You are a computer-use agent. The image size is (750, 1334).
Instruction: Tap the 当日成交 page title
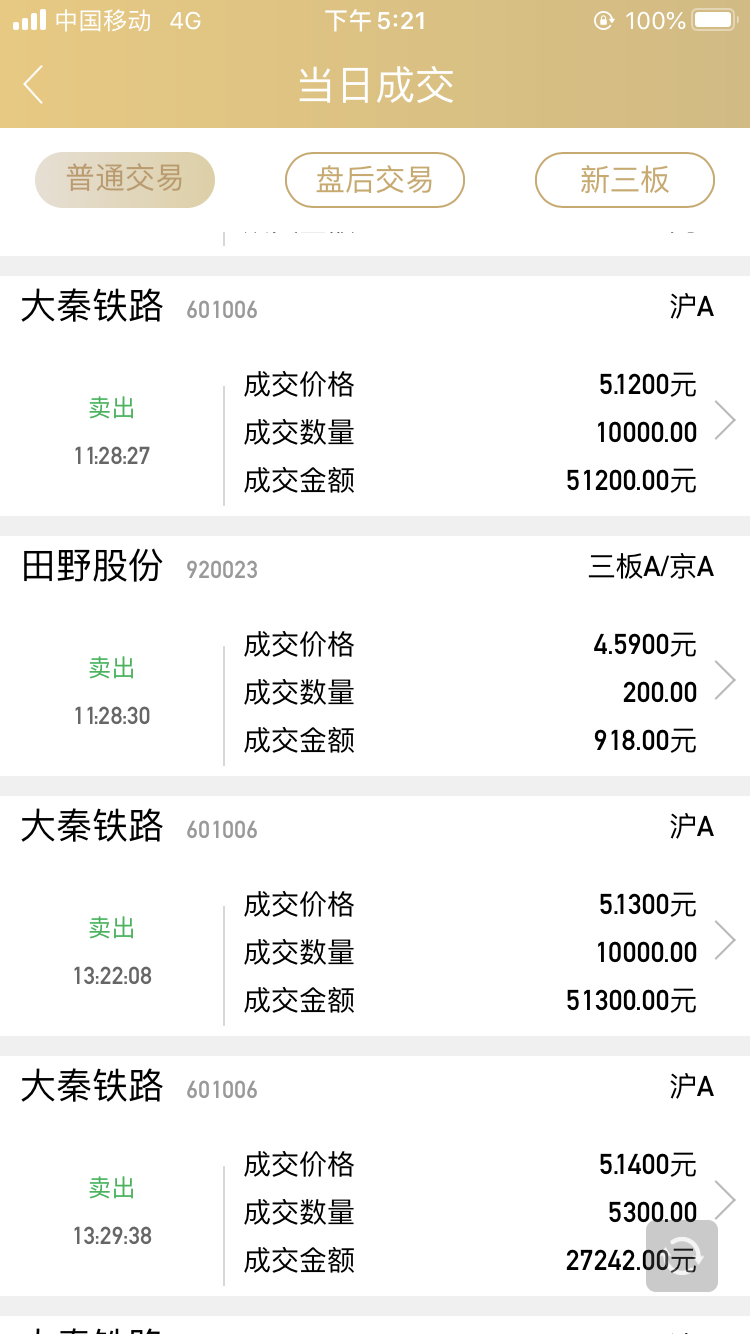pos(375,86)
